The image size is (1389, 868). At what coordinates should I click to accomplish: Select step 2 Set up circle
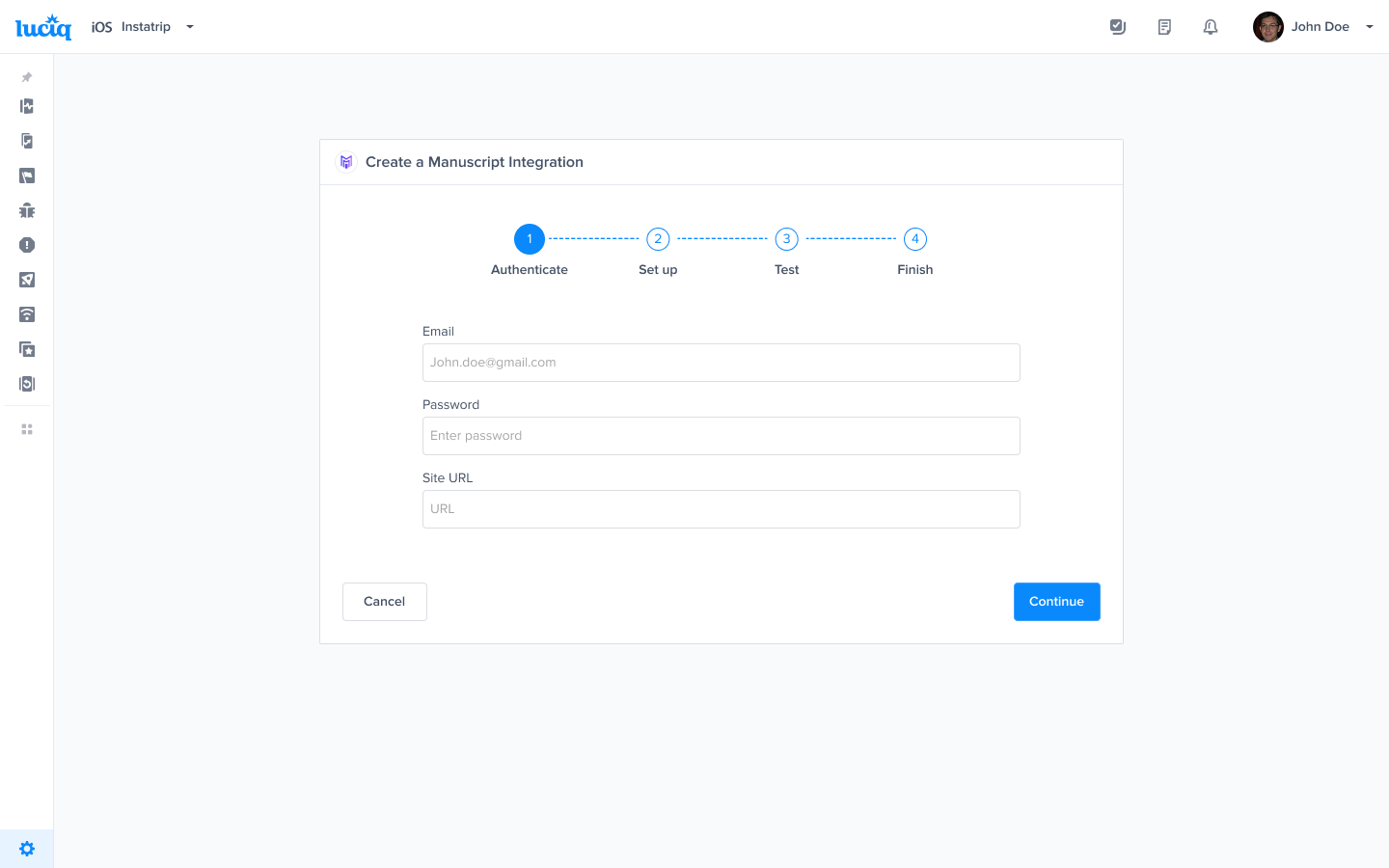(x=658, y=239)
